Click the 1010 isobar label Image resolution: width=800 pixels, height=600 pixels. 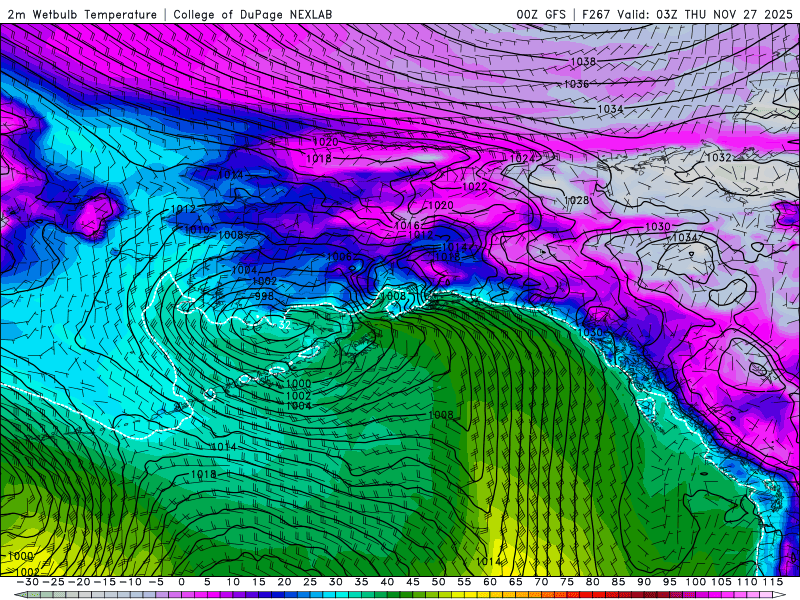196,230
